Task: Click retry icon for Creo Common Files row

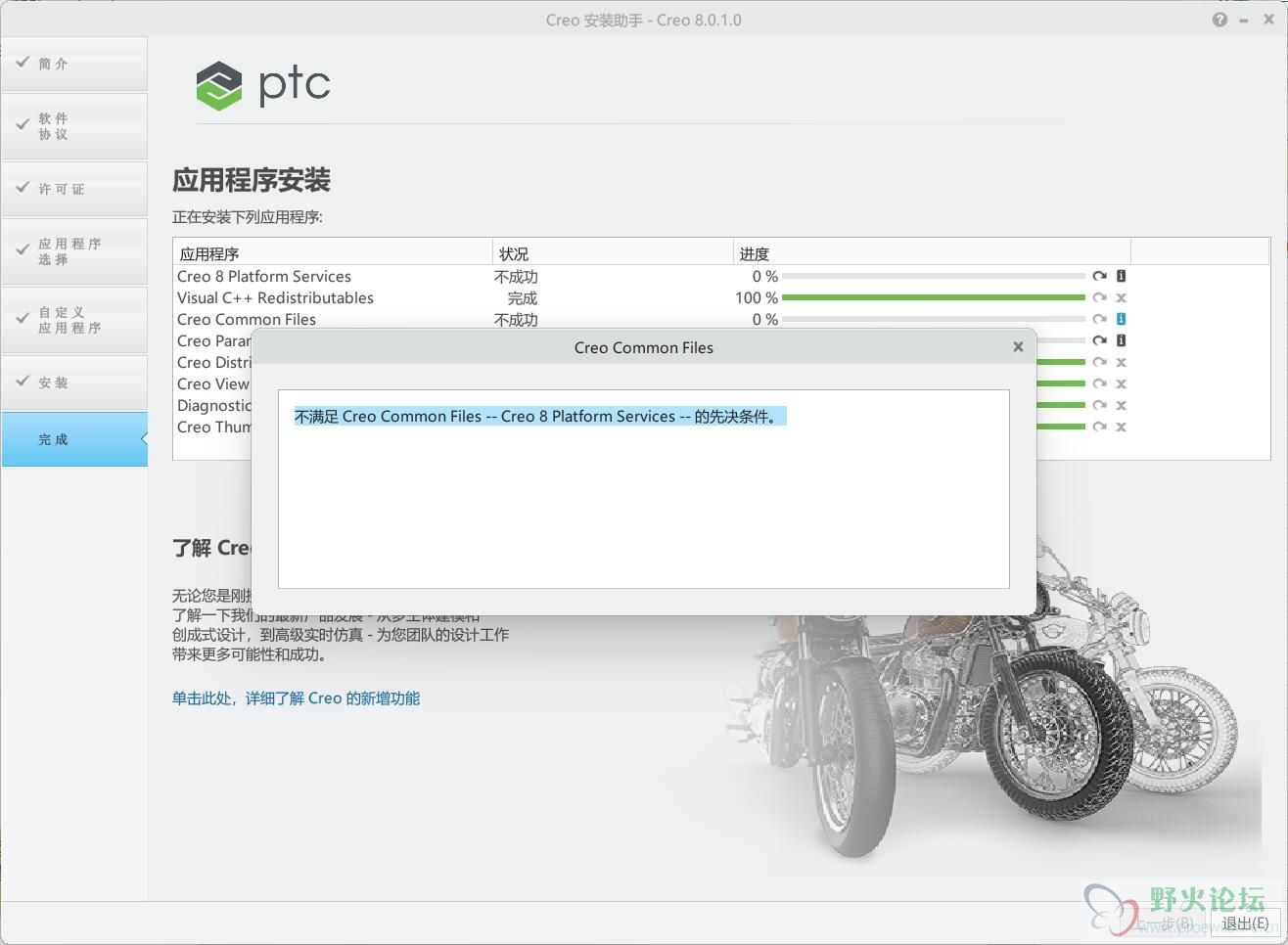Action: point(1099,319)
